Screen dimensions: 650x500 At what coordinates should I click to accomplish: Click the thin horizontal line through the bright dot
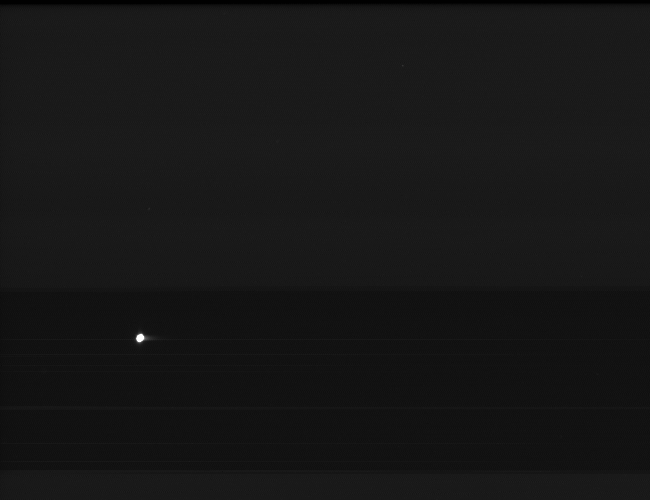click(325, 340)
